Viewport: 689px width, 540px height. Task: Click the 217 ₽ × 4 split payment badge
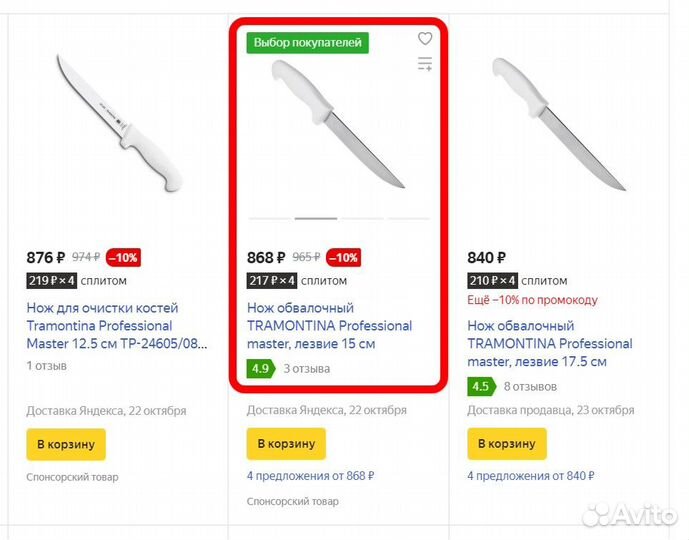click(x=272, y=281)
